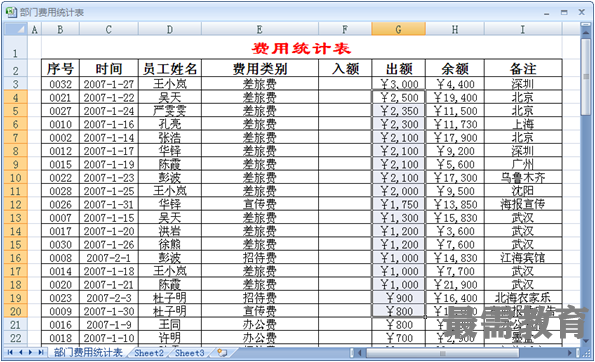Go to first sheet navigation arrow

pyautogui.click(x=10, y=353)
